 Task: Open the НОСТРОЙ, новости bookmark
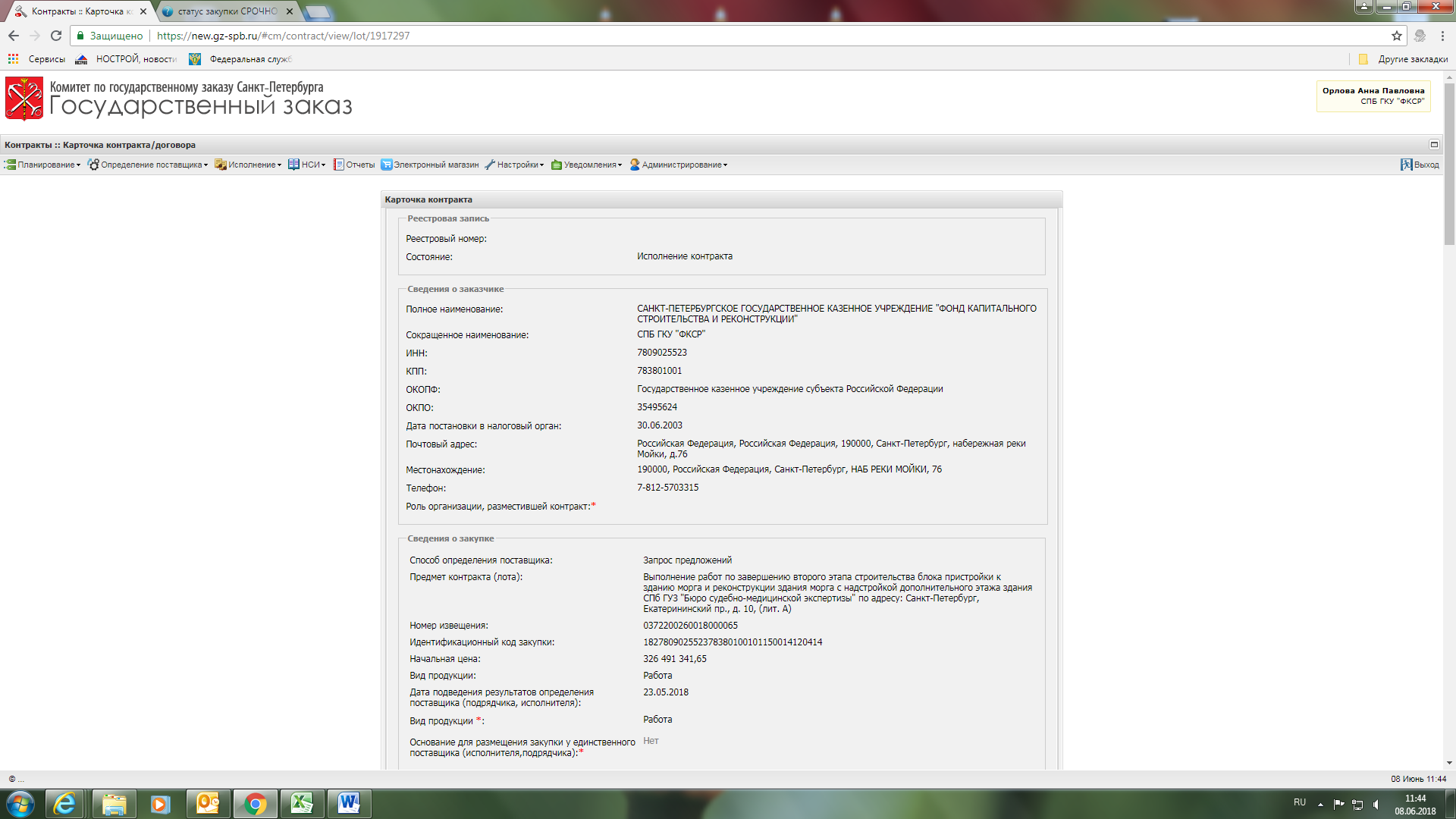(126, 58)
